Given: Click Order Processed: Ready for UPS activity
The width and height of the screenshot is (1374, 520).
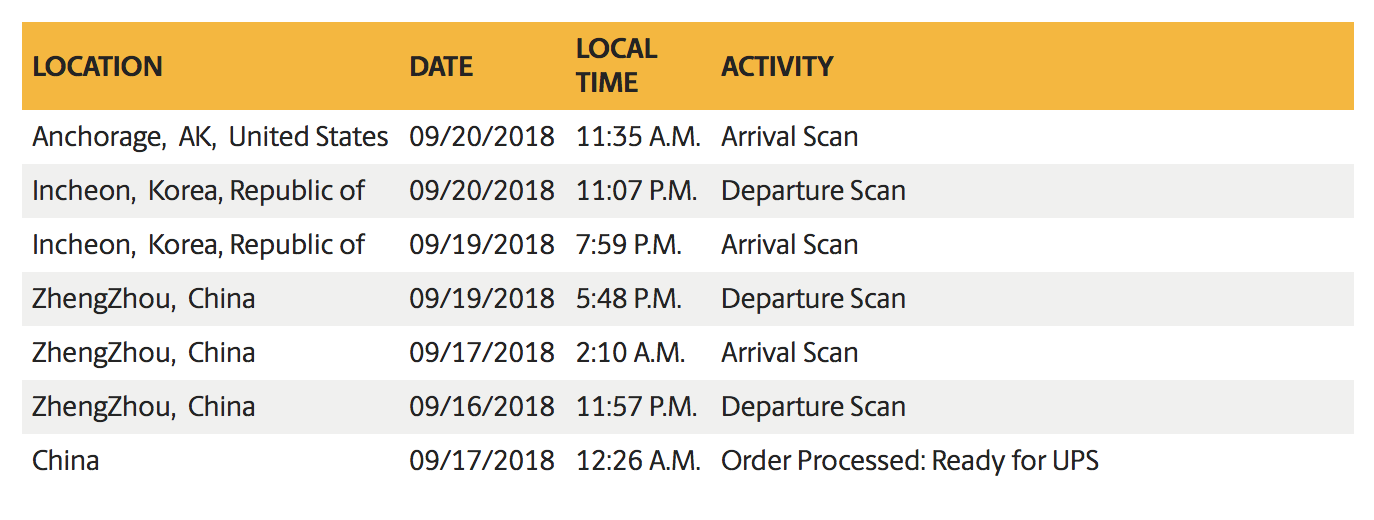Looking at the screenshot, I should 909,461.
